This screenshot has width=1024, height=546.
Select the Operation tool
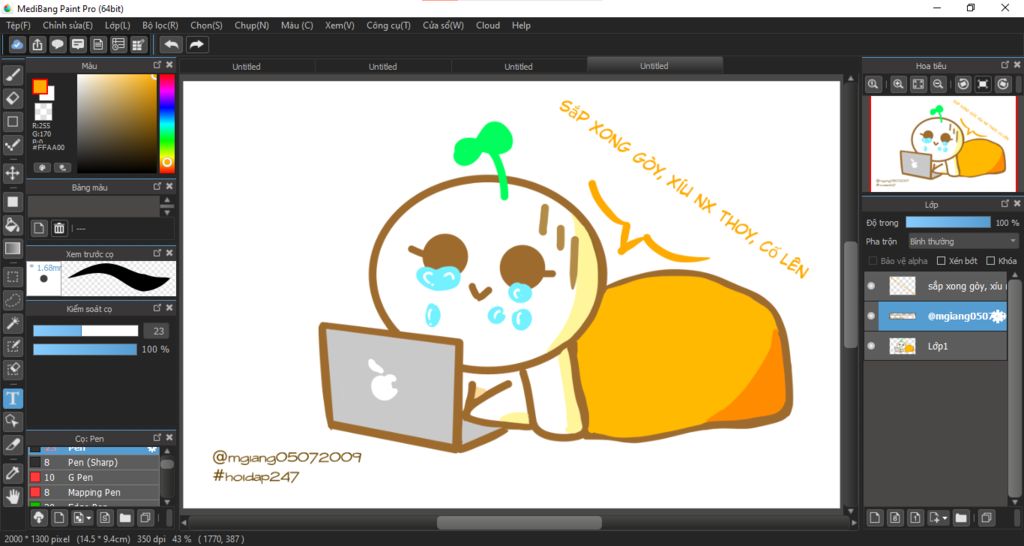click(x=12, y=421)
